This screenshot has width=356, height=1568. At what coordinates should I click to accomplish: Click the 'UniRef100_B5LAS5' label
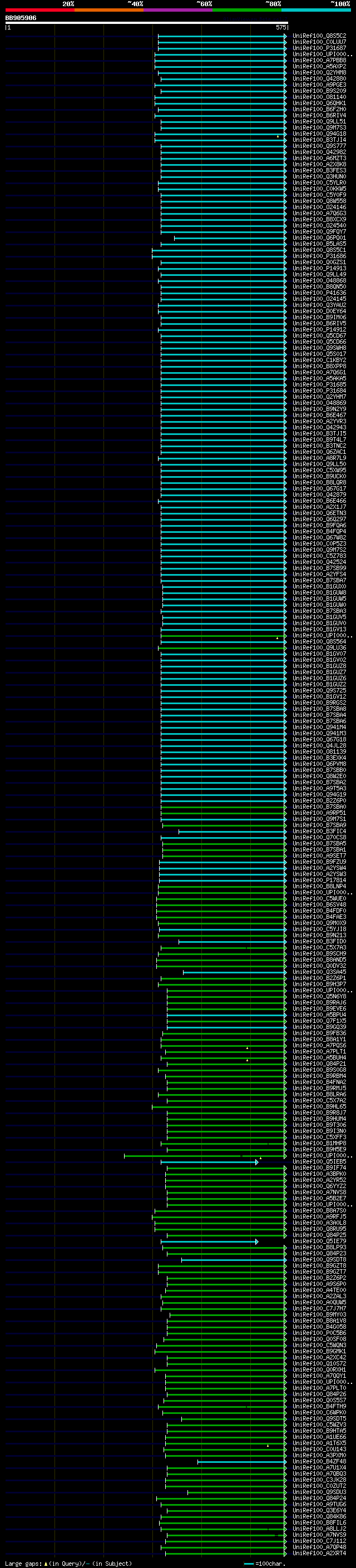pos(319,244)
